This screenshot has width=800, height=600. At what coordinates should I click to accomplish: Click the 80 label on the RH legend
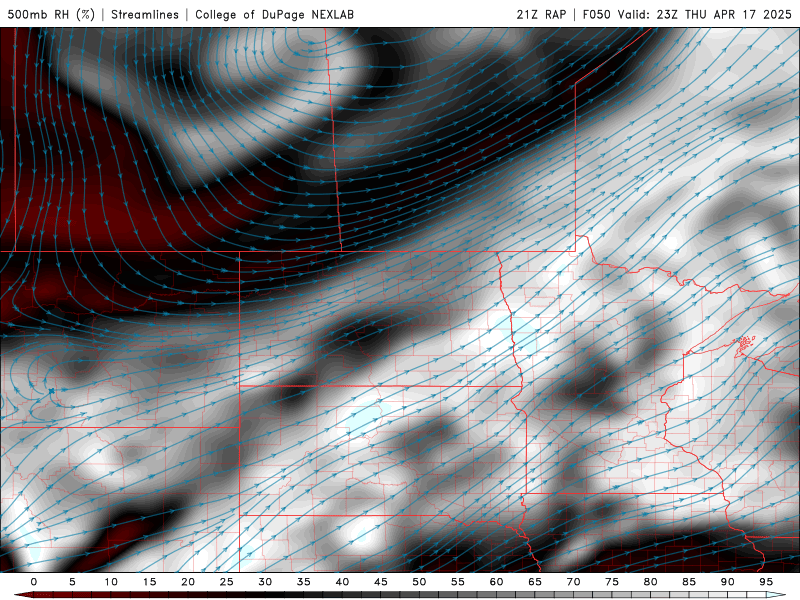pyautogui.click(x=650, y=582)
